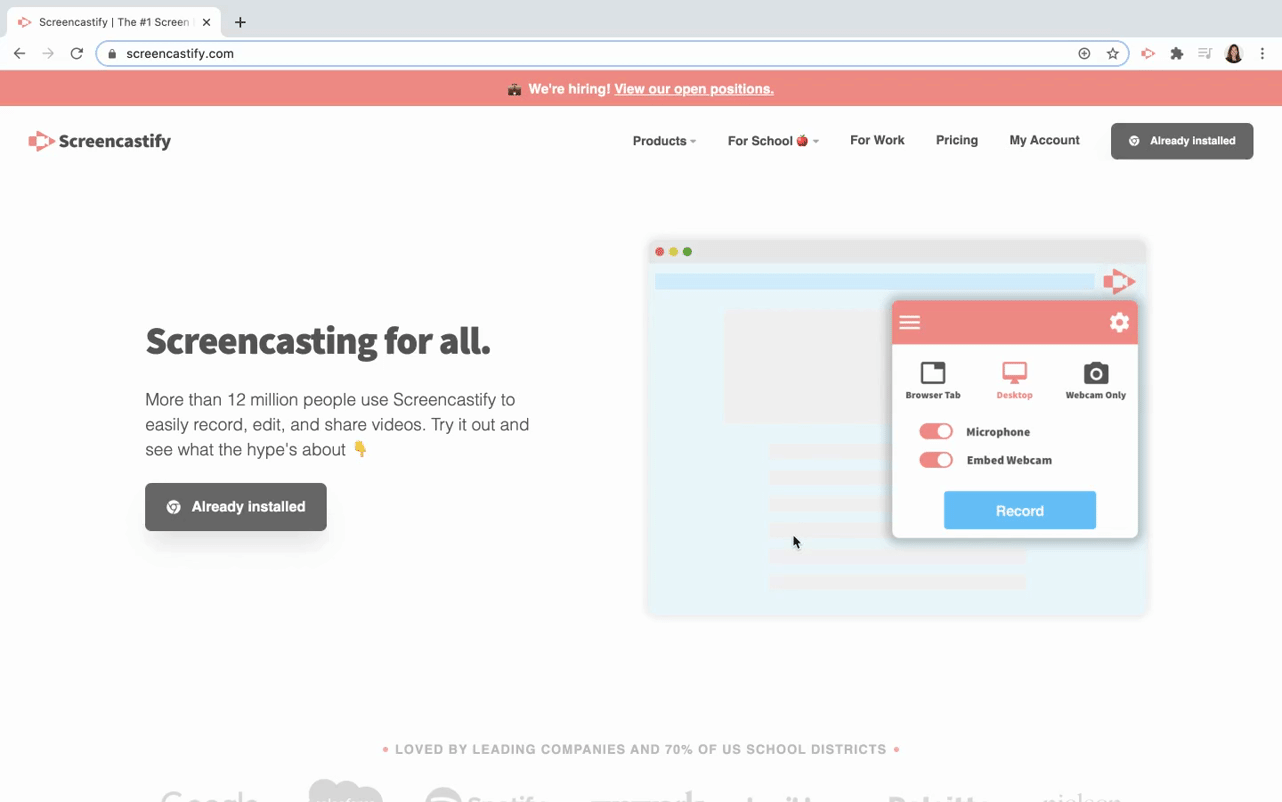Screen dimensions: 1282x802
Task: Open the Pricing page
Action: 957,140
